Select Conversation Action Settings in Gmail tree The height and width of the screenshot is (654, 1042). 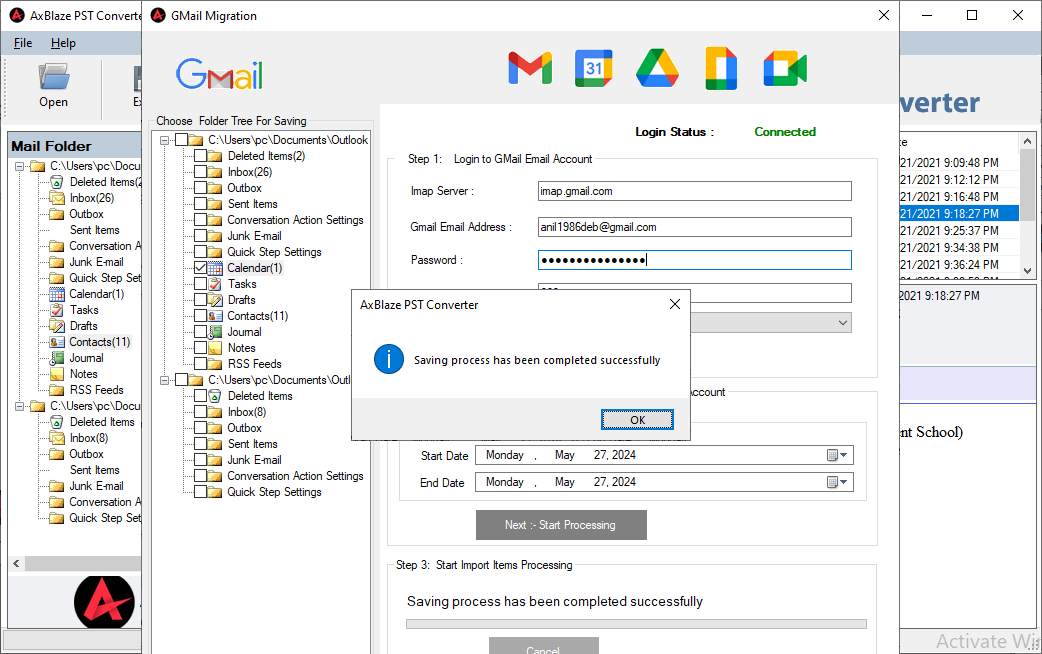[295, 220]
